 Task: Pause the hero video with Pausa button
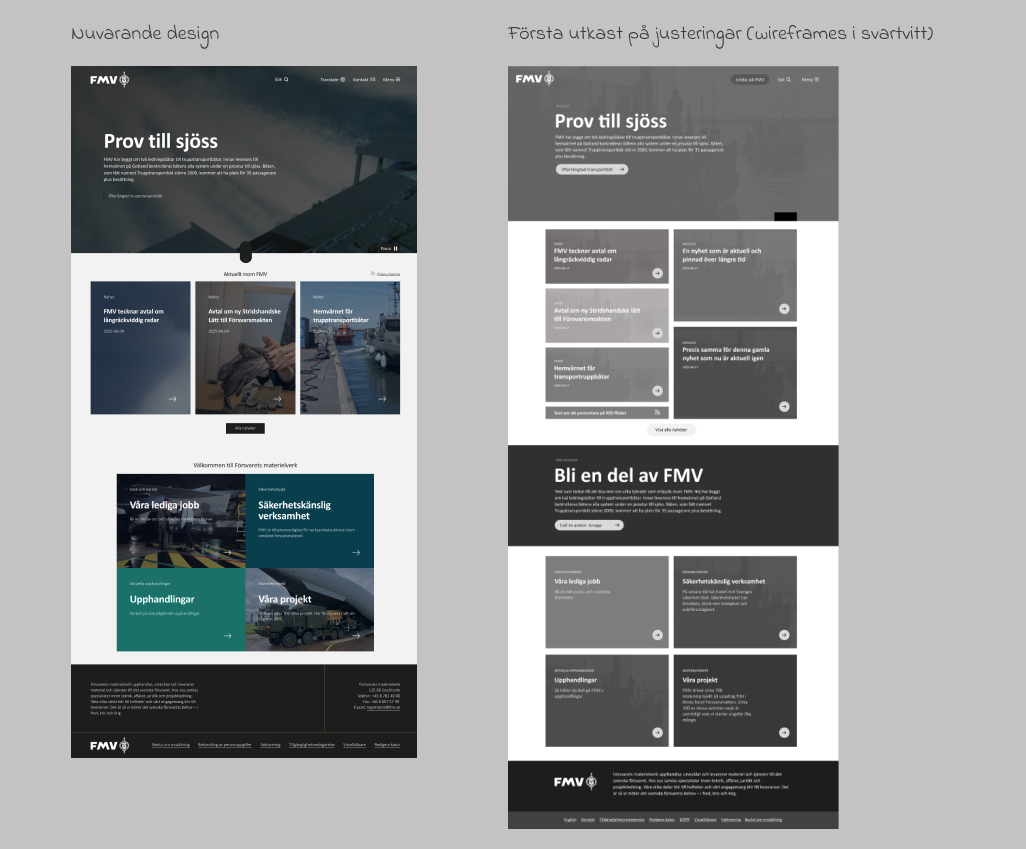[x=389, y=248]
